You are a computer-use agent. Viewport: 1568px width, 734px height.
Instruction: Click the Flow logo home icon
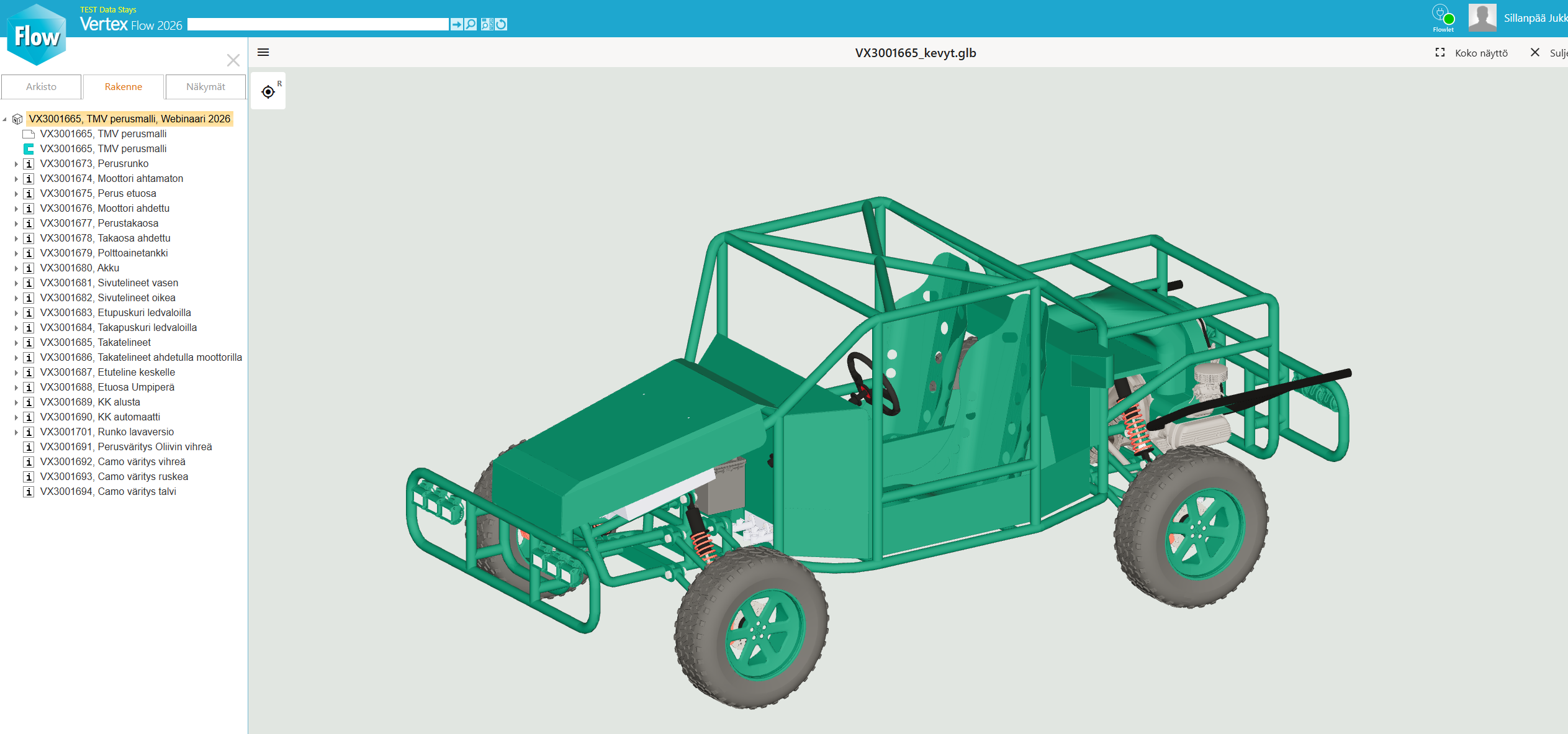(x=37, y=35)
